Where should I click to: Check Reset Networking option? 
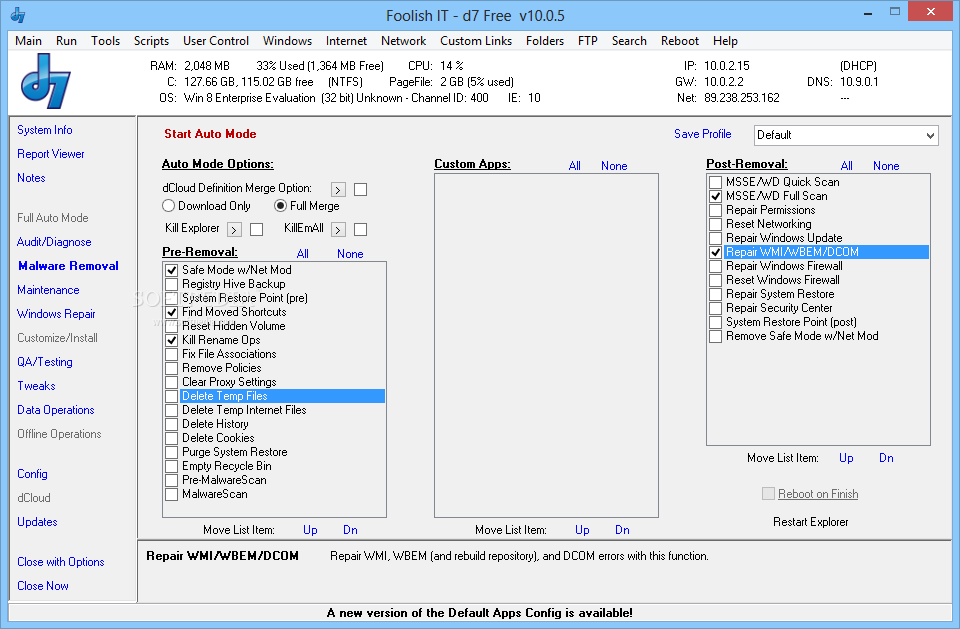715,224
